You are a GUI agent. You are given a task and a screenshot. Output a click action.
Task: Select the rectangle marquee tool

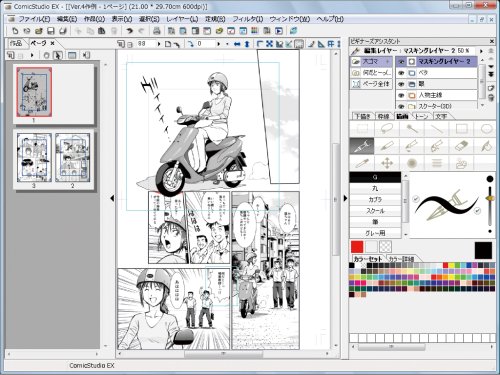click(362, 129)
